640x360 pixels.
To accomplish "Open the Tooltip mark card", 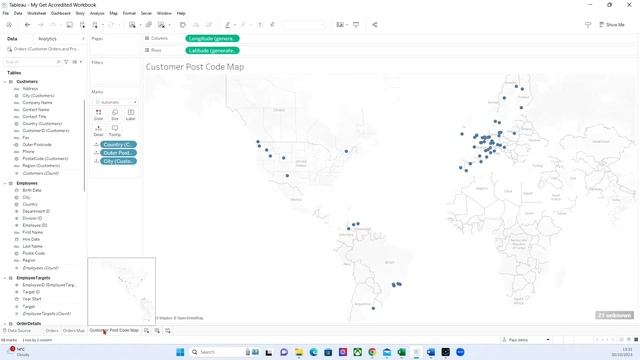I will (115, 131).
